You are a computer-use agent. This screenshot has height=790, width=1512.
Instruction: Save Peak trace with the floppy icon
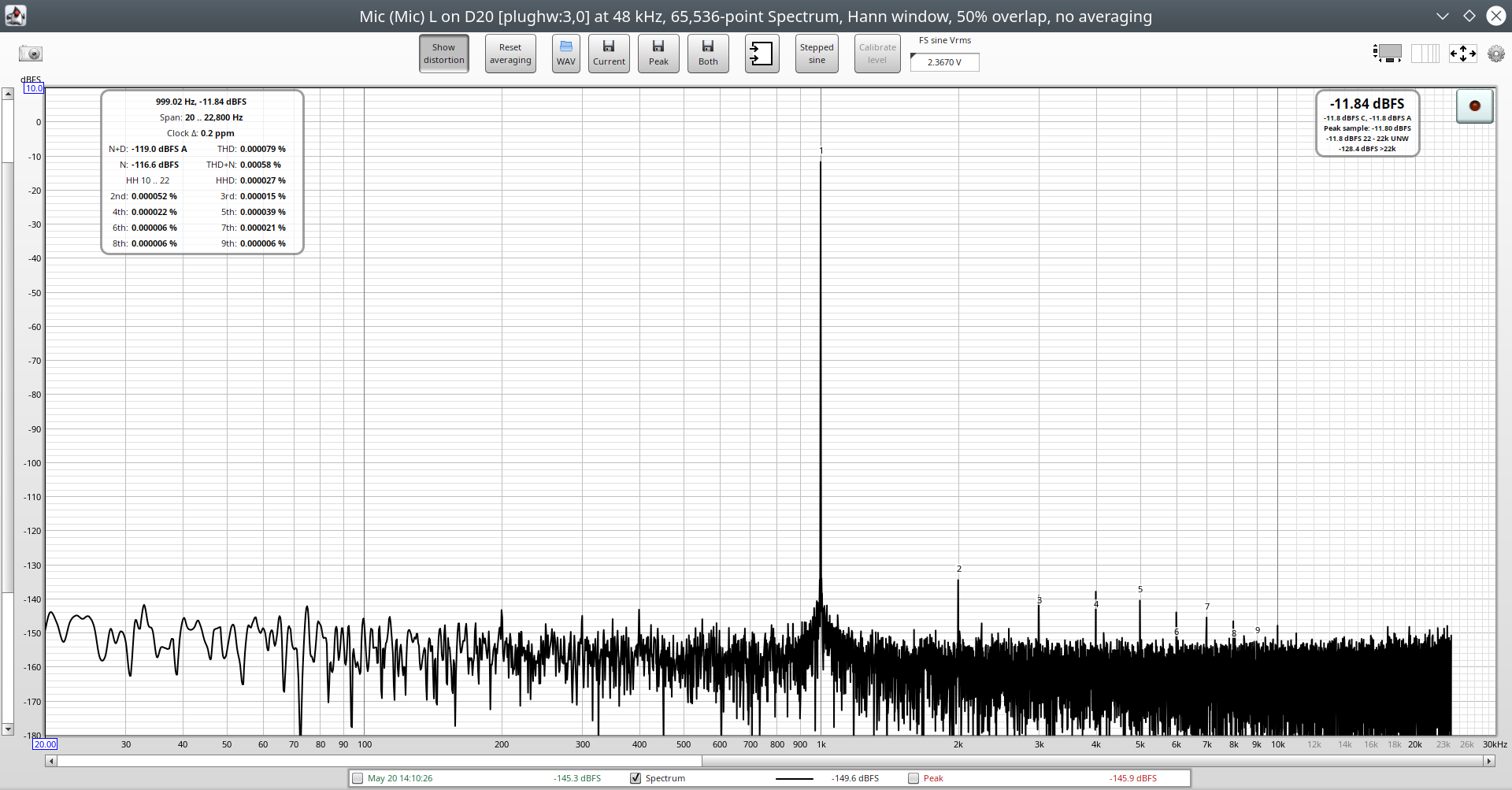point(658,54)
